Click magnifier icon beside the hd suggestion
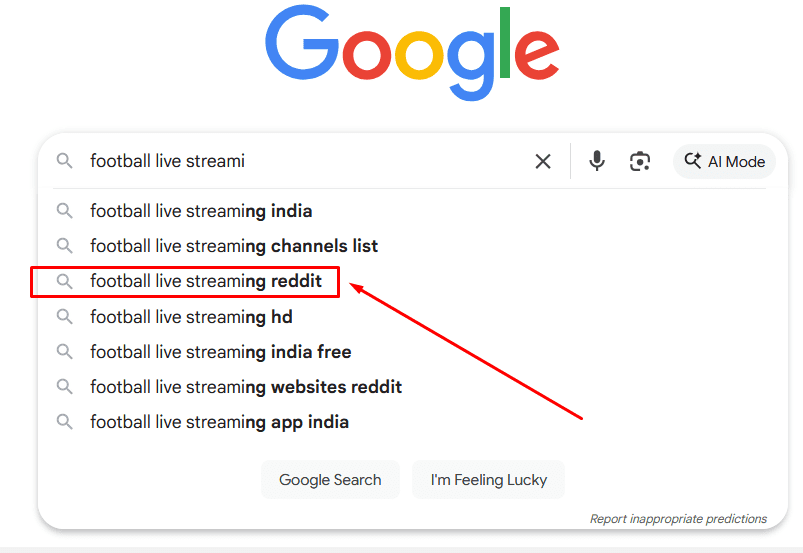 65,316
